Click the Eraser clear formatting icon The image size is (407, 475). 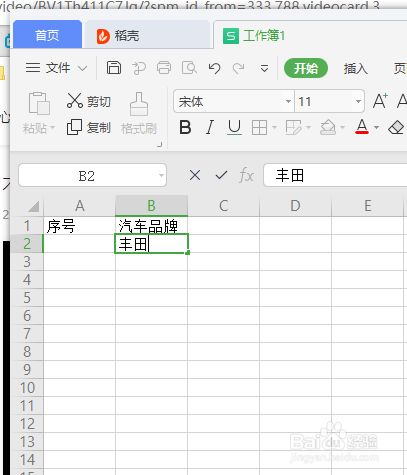tap(397, 127)
